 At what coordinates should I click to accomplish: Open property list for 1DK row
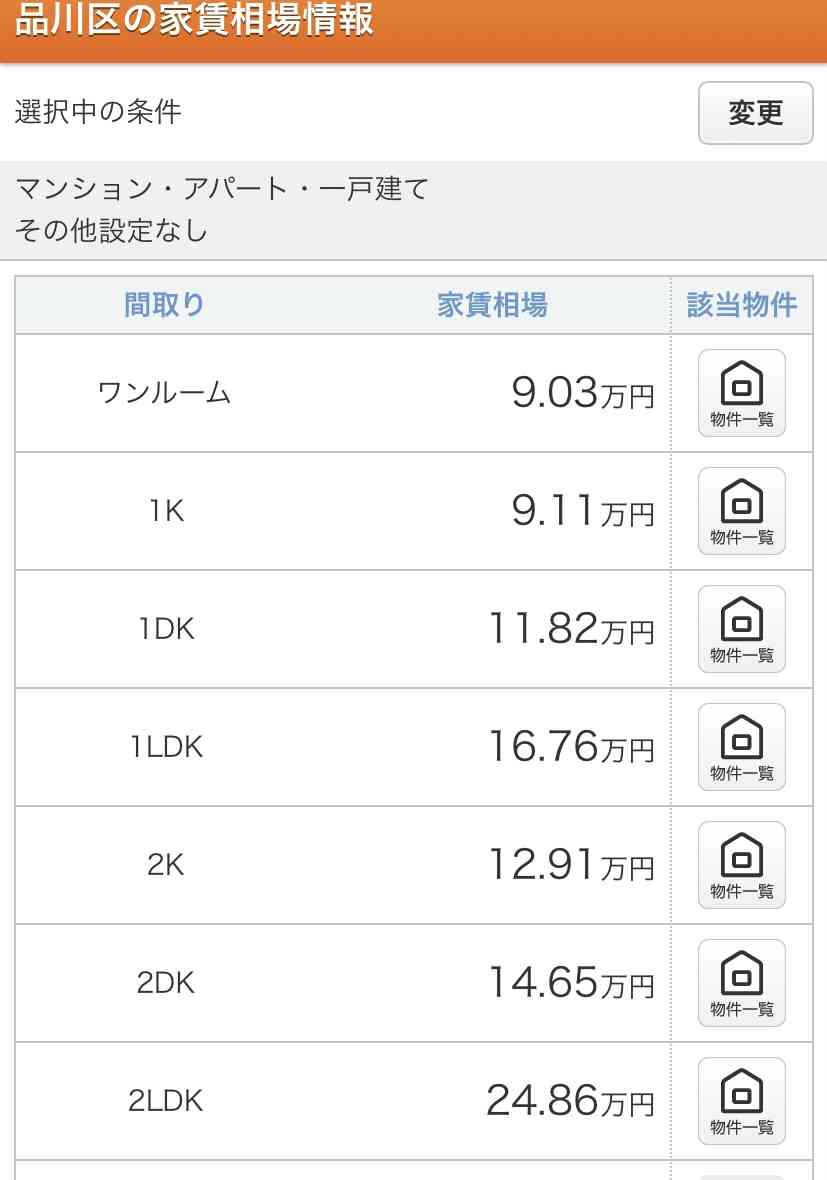pyautogui.click(x=741, y=629)
